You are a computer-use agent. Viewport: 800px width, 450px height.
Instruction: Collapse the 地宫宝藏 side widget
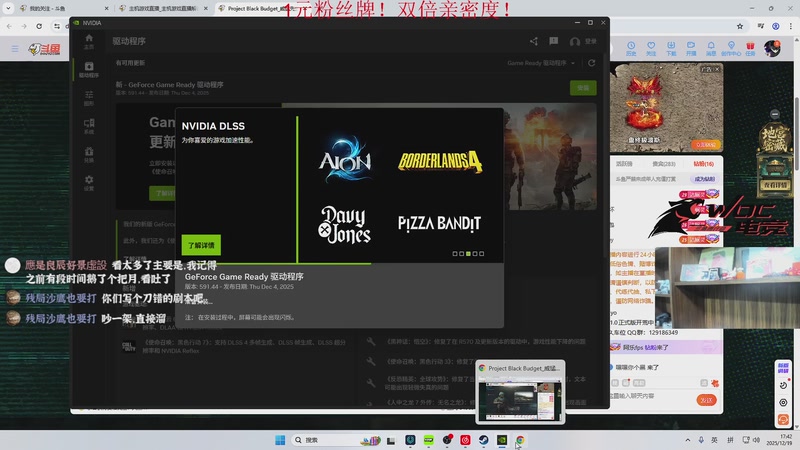click(775, 114)
